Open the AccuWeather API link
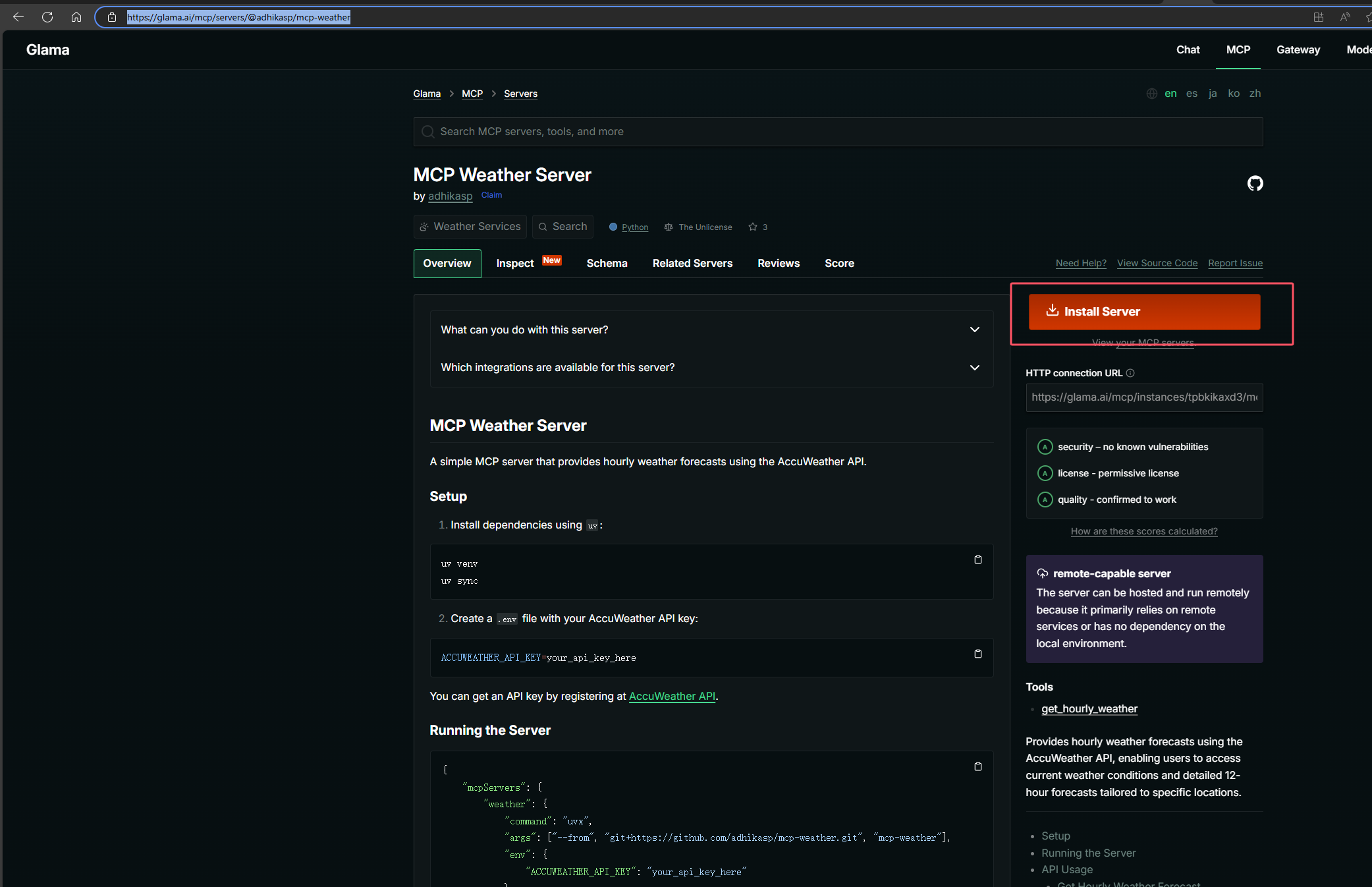The height and width of the screenshot is (887, 1372). coord(672,696)
